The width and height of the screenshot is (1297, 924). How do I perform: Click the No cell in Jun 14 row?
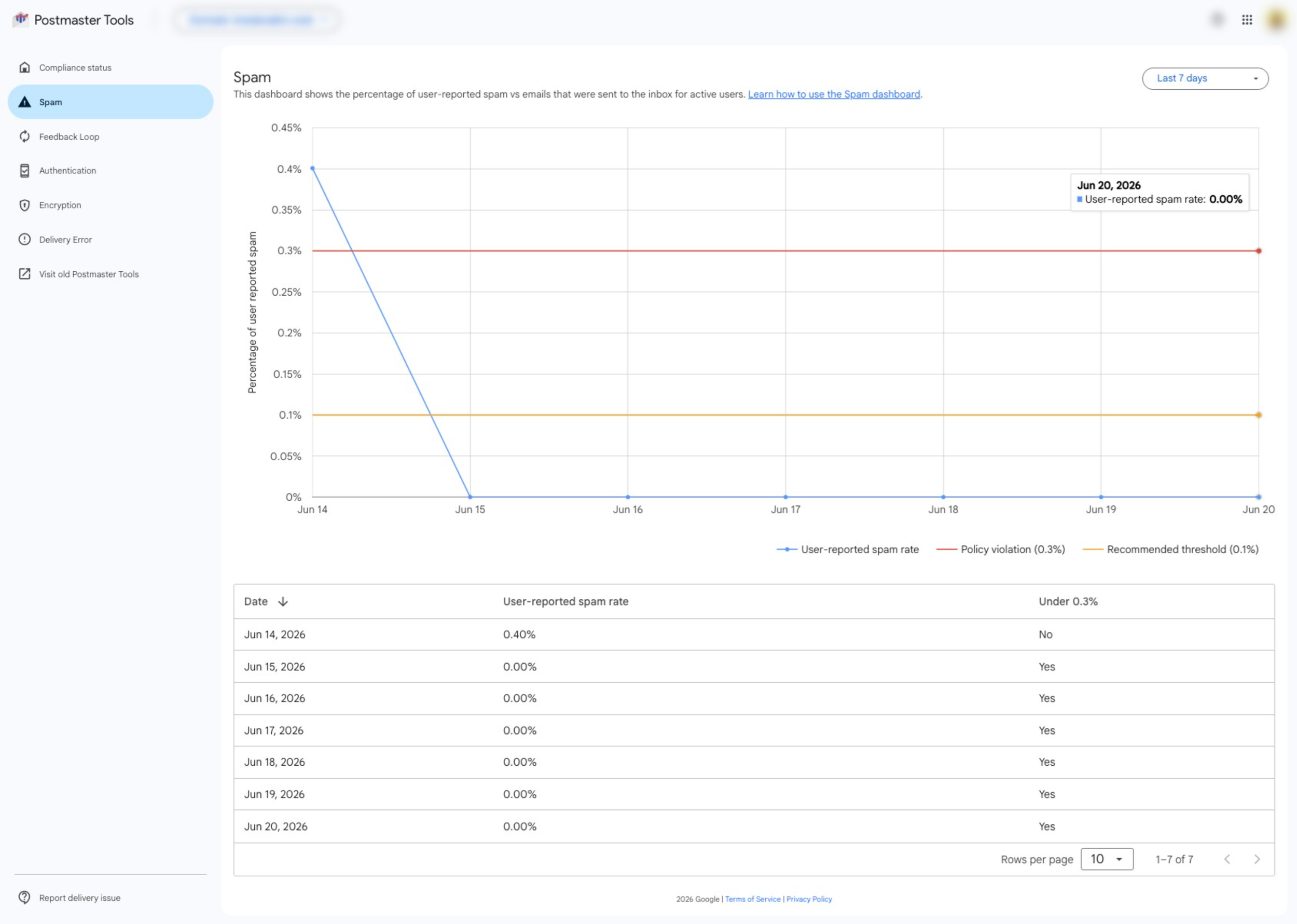pyautogui.click(x=1045, y=635)
